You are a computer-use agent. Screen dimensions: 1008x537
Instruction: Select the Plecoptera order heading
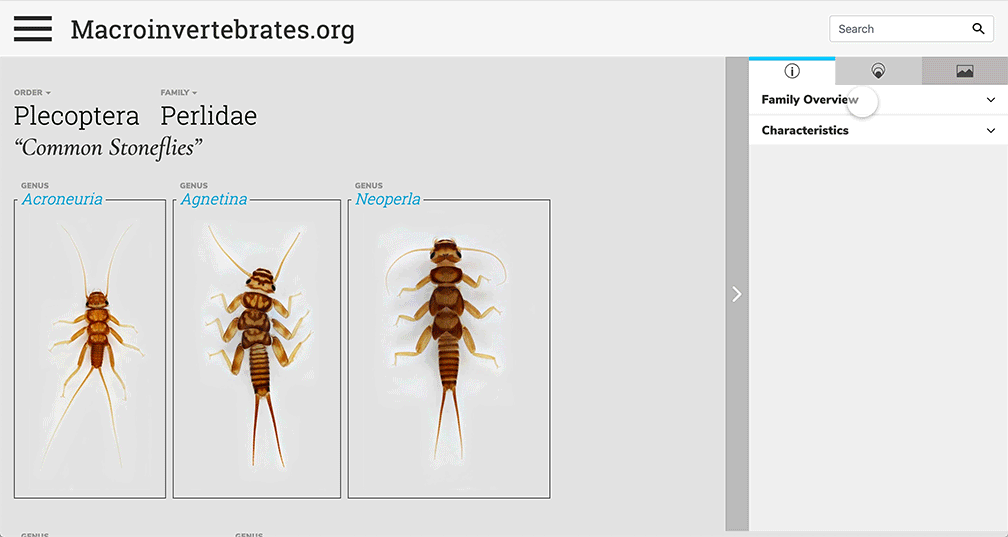[x=76, y=116]
